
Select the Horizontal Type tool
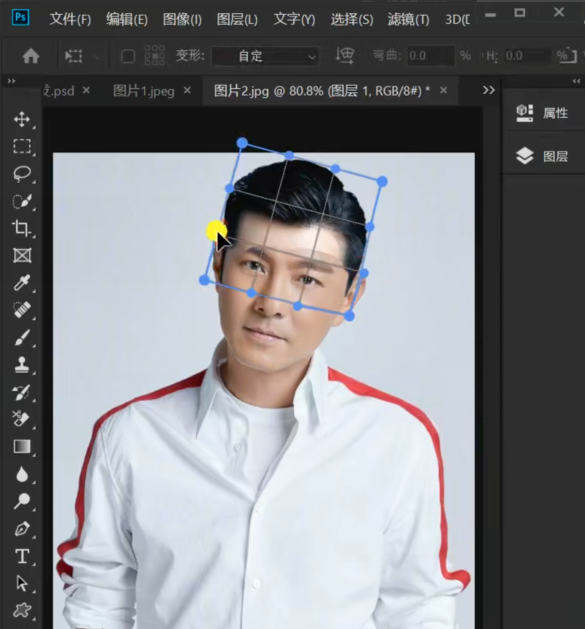[x=22, y=556]
